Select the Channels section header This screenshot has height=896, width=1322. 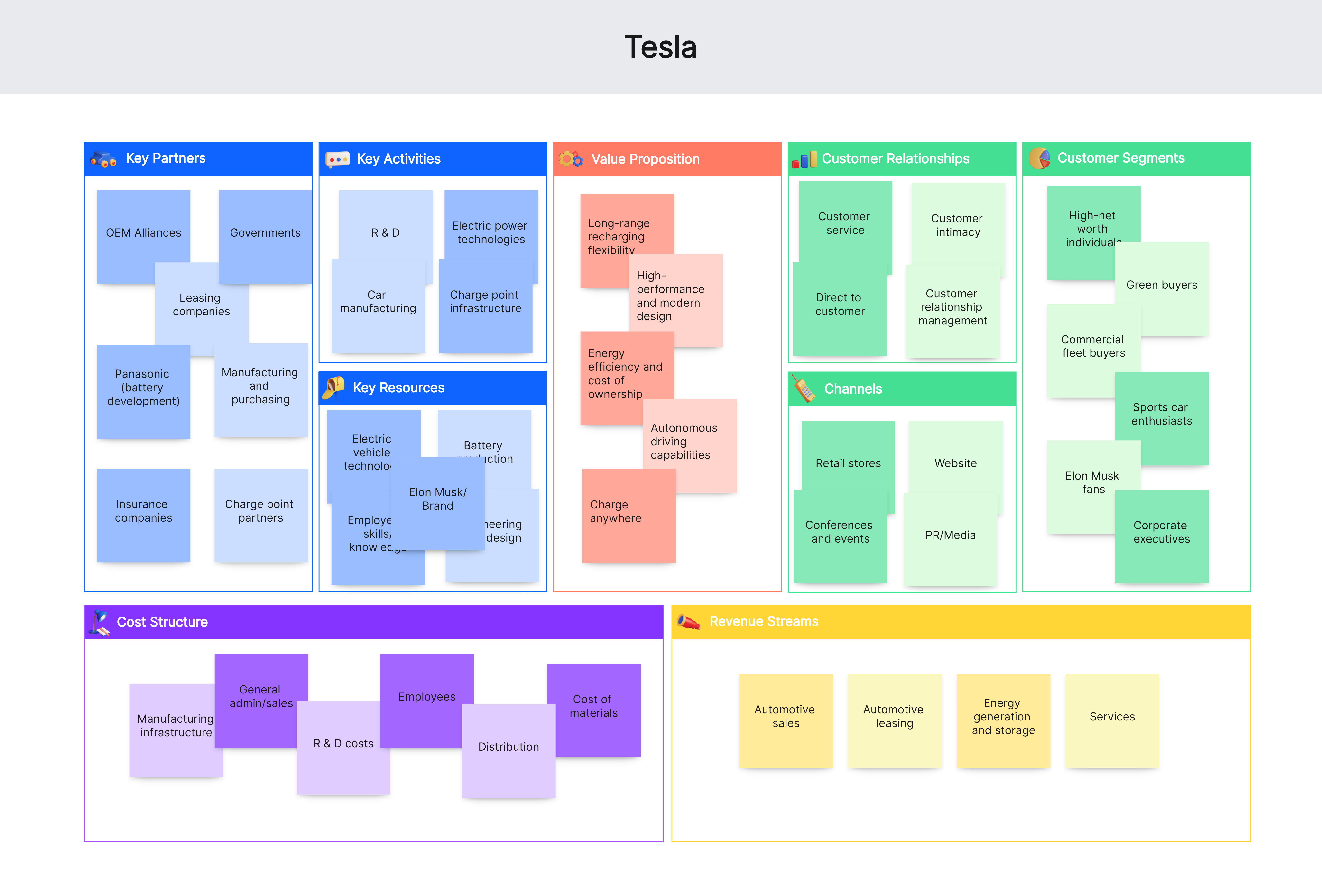coord(902,388)
